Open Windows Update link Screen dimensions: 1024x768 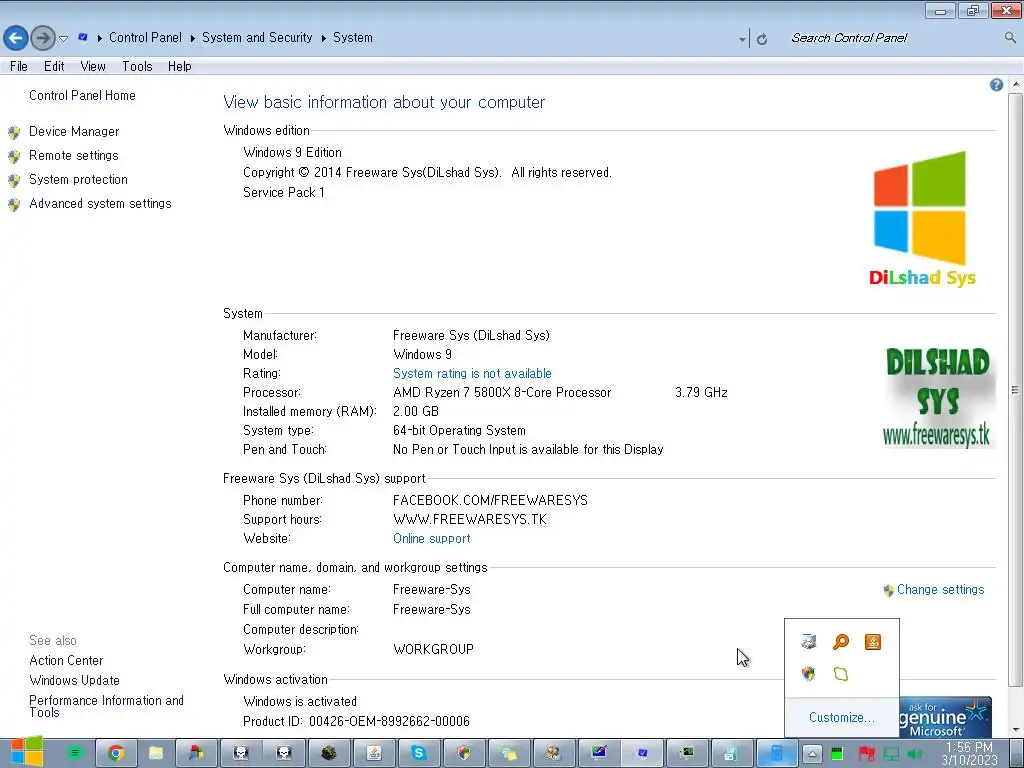(x=74, y=680)
